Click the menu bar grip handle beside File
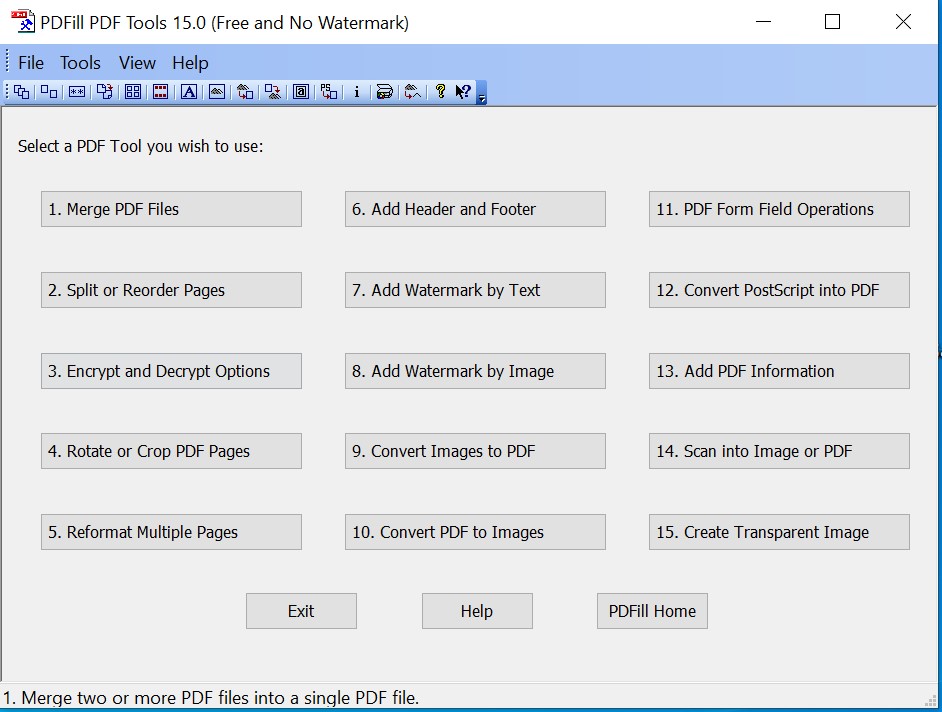The height and width of the screenshot is (712, 942). tap(7, 61)
